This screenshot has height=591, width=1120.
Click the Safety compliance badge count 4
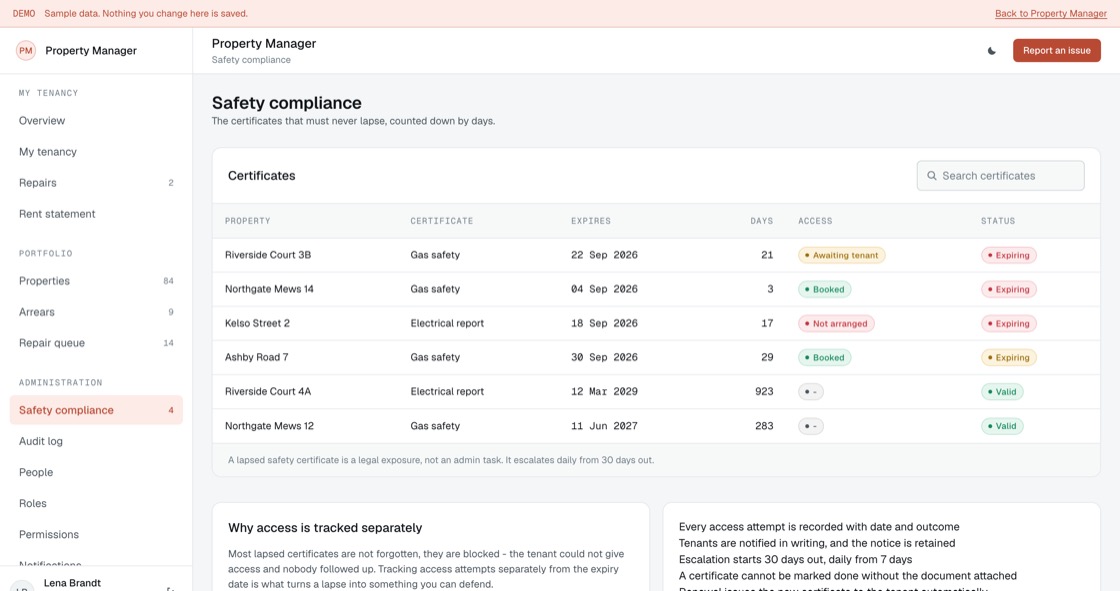pos(171,410)
